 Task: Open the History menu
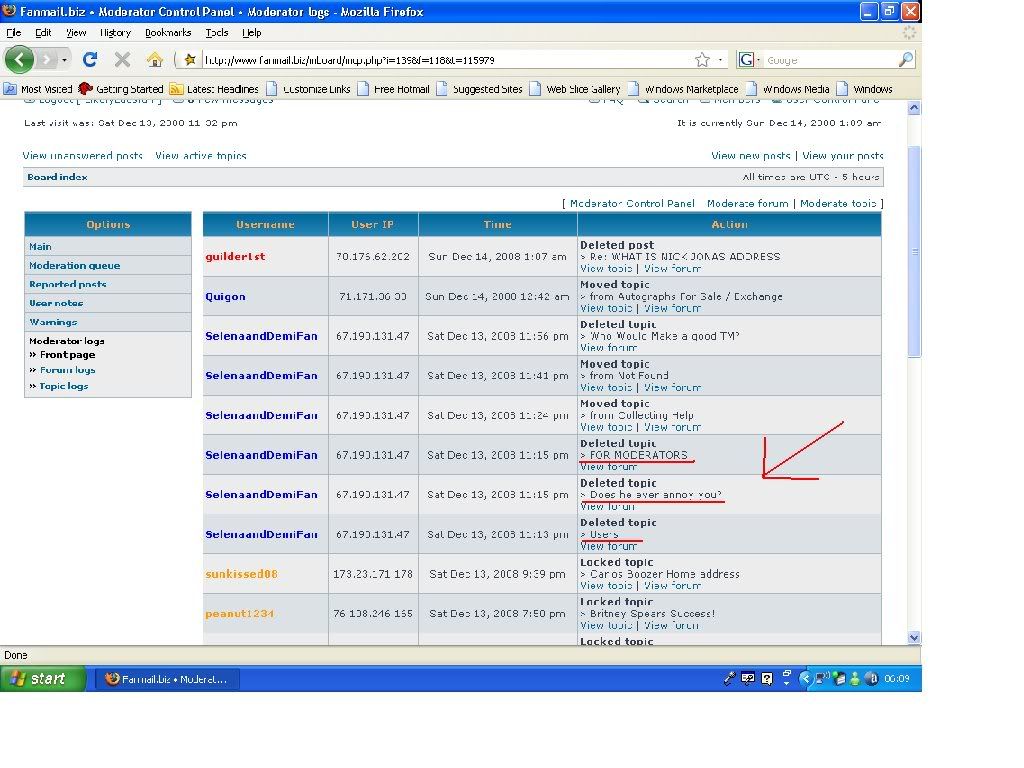(x=116, y=33)
